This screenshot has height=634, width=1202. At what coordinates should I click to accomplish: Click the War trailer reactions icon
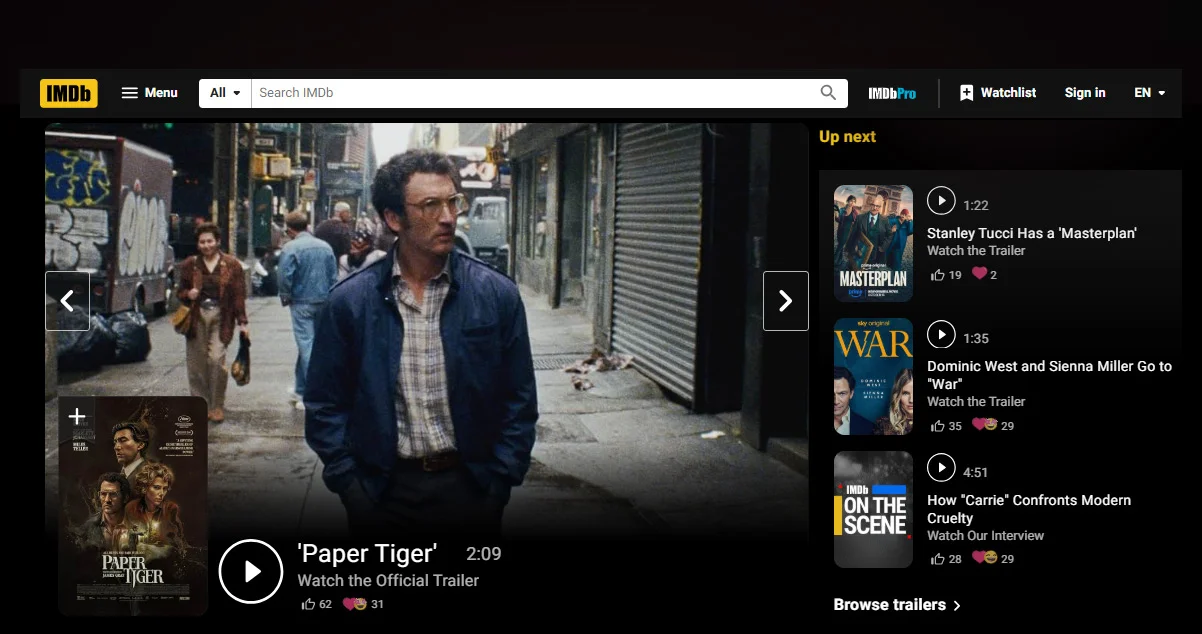(x=984, y=425)
